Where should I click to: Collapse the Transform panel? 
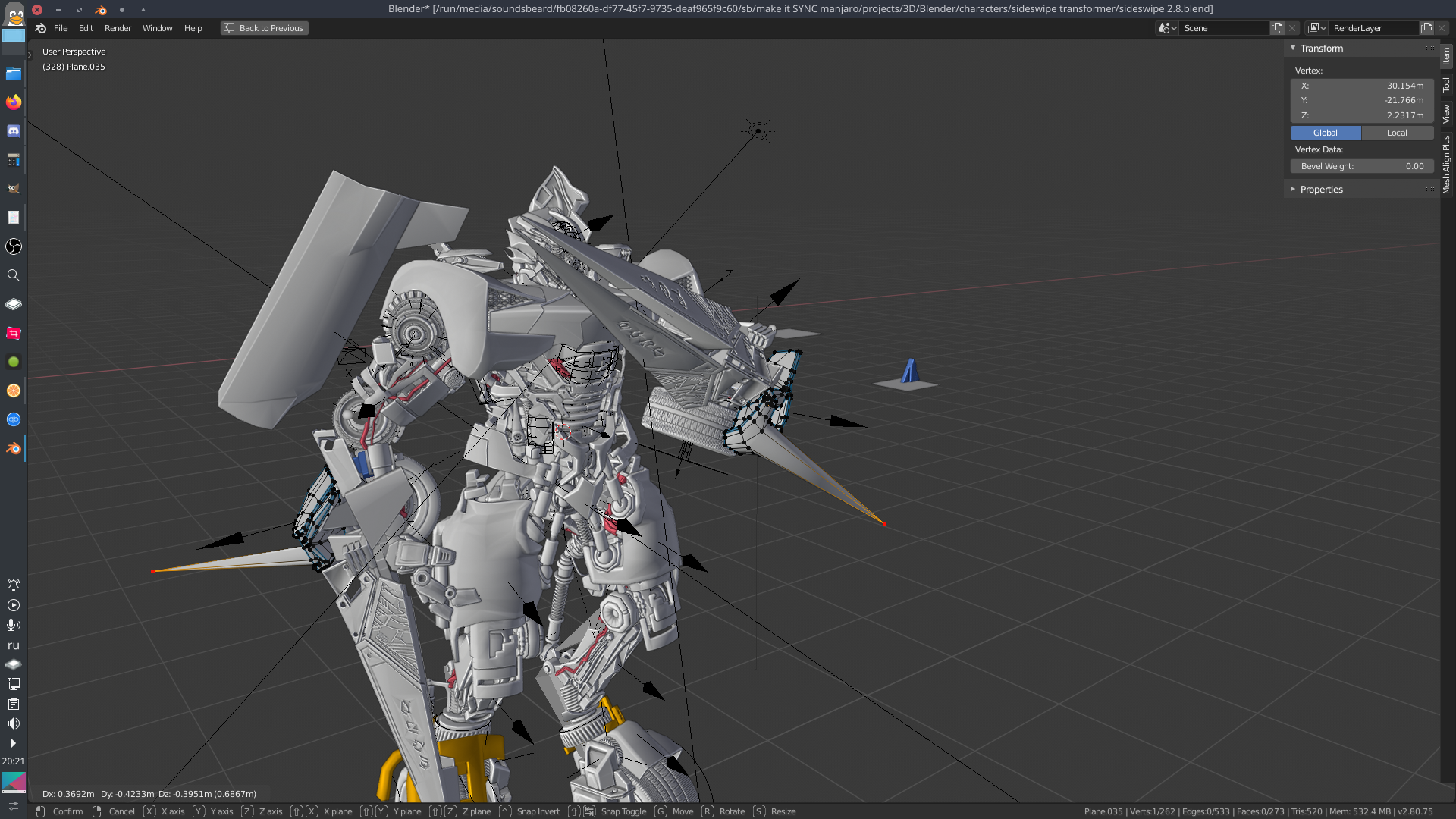[x=1293, y=48]
